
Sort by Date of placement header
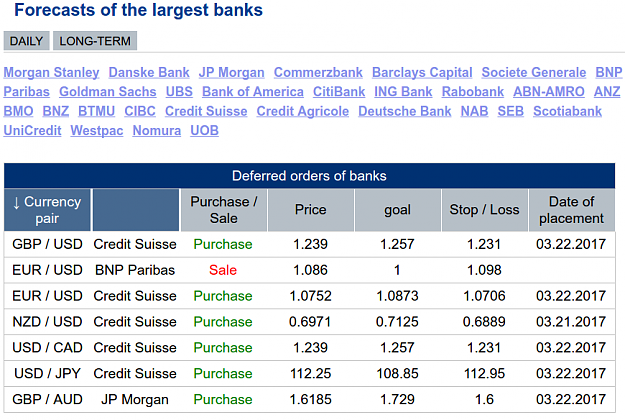tap(571, 210)
